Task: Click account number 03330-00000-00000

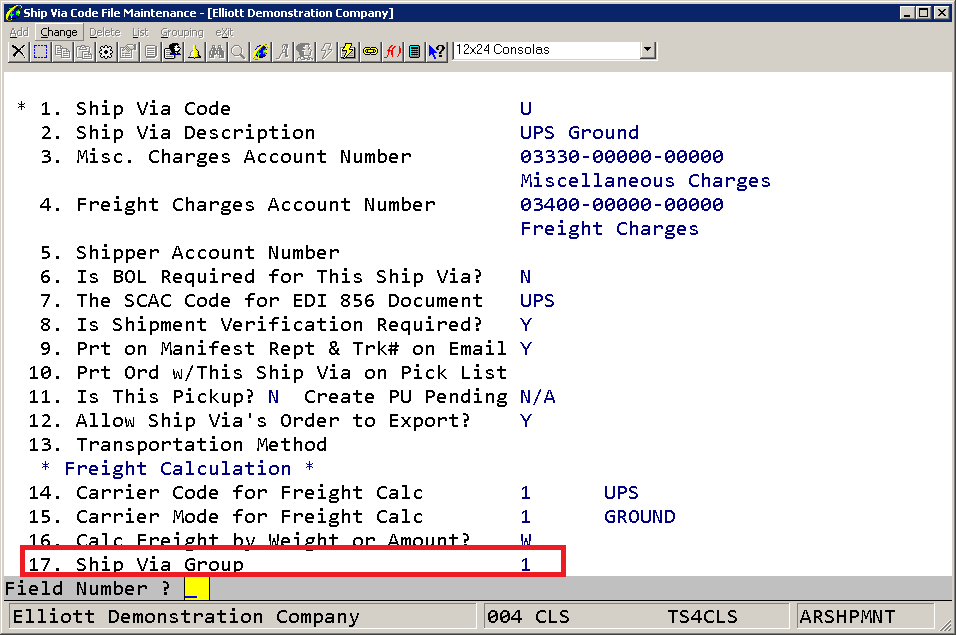Action: pyautogui.click(x=621, y=157)
